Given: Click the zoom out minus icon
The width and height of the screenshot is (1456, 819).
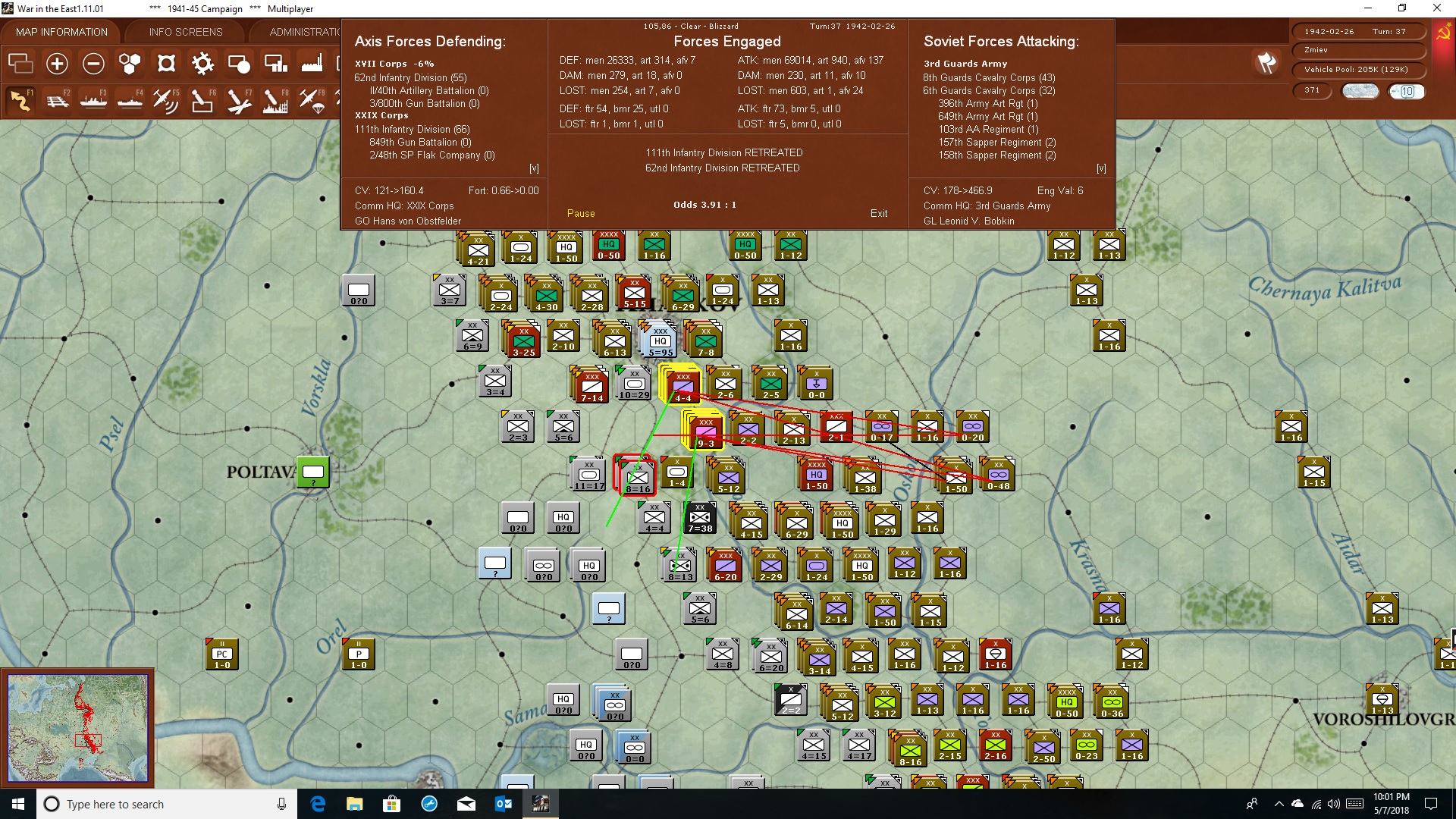Looking at the screenshot, I should (93, 64).
